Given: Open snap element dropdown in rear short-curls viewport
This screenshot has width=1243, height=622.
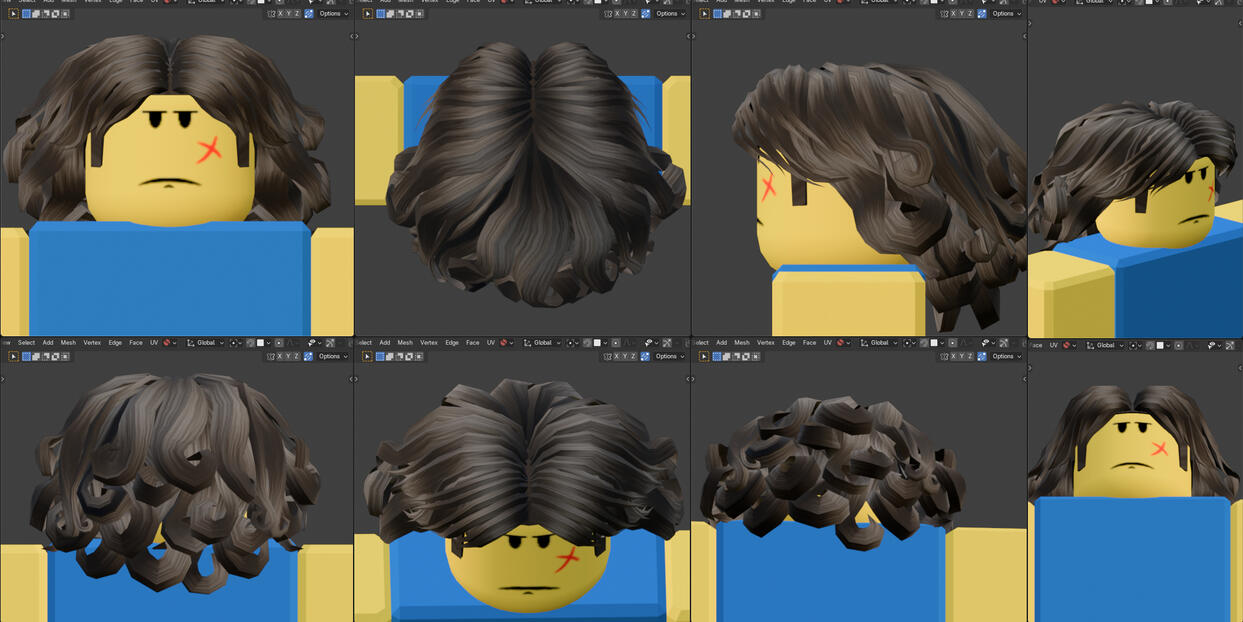Looking at the screenshot, I should tap(938, 343).
